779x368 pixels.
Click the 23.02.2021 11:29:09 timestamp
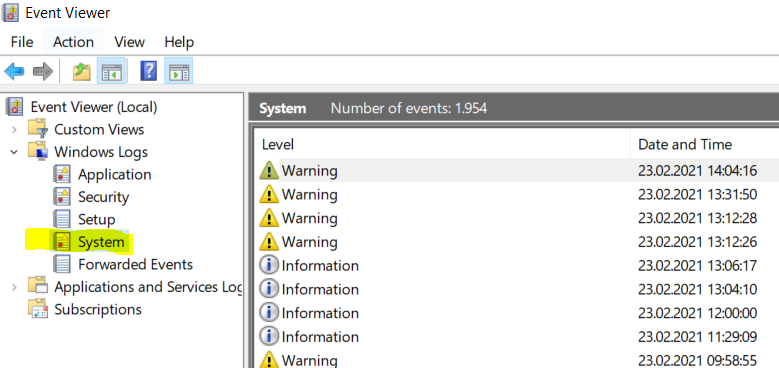[698, 337]
